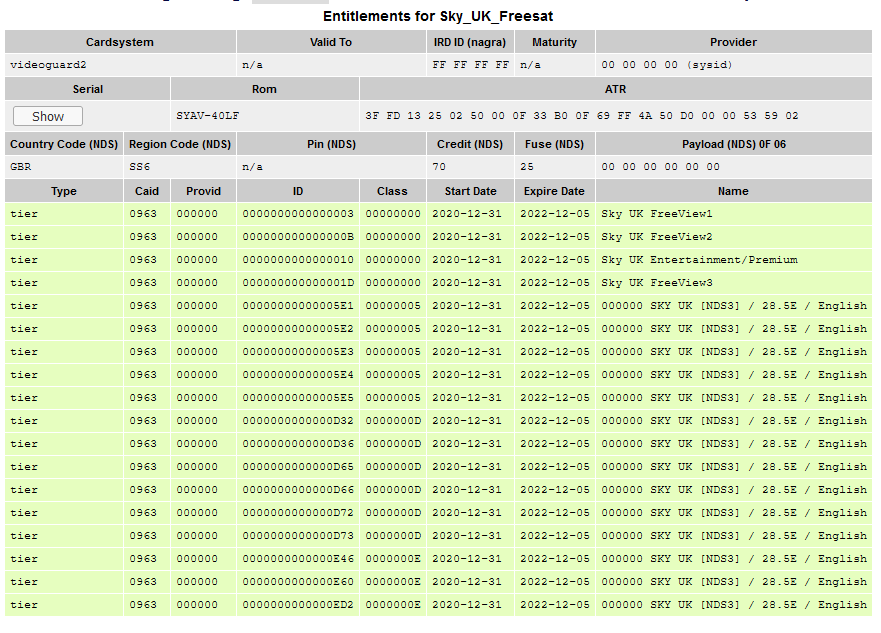This screenshot has width=881, height=633.
Task: Click the IRD ID (nagra) header
Action: 470,42
